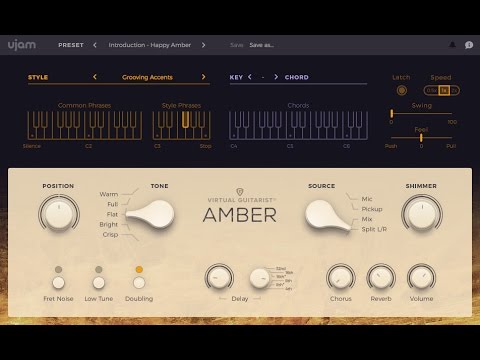The height and width of the screenshot is (360, 480).
Task: Click the ujam logo
Action: coord(22,45)
